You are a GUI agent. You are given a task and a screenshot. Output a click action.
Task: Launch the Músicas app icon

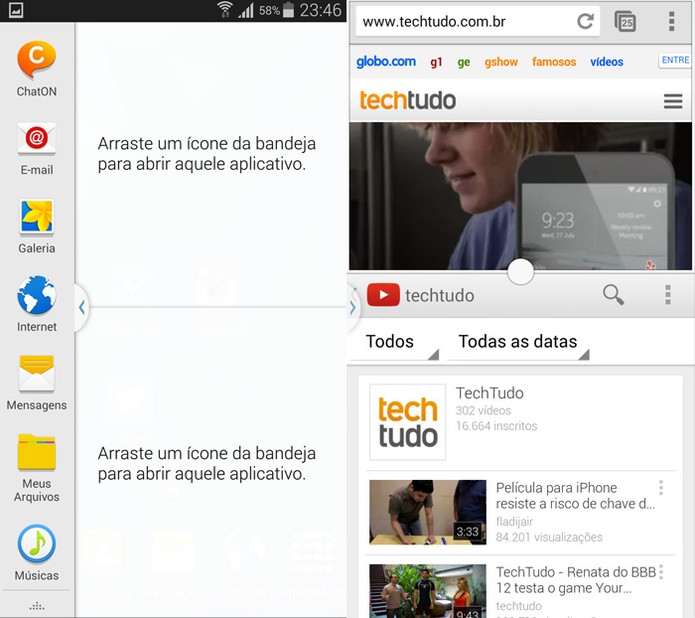36,544
